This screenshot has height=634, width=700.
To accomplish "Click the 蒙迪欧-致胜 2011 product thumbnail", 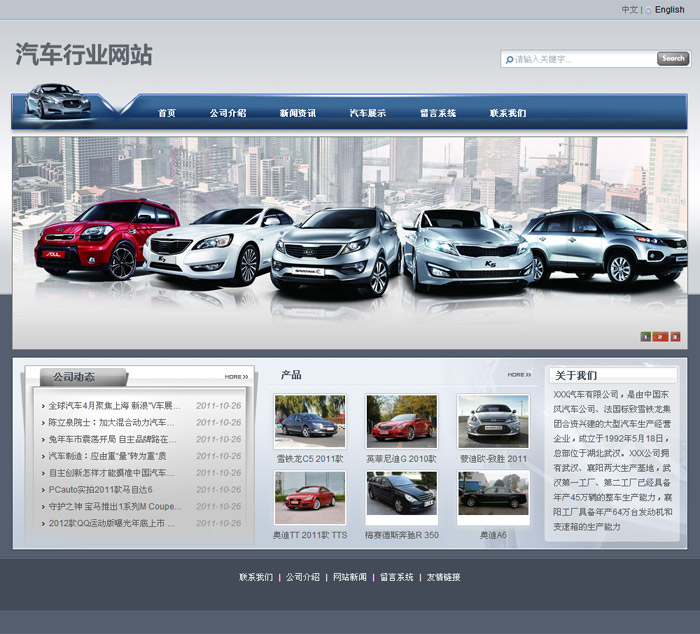I will tap(493, 421).
